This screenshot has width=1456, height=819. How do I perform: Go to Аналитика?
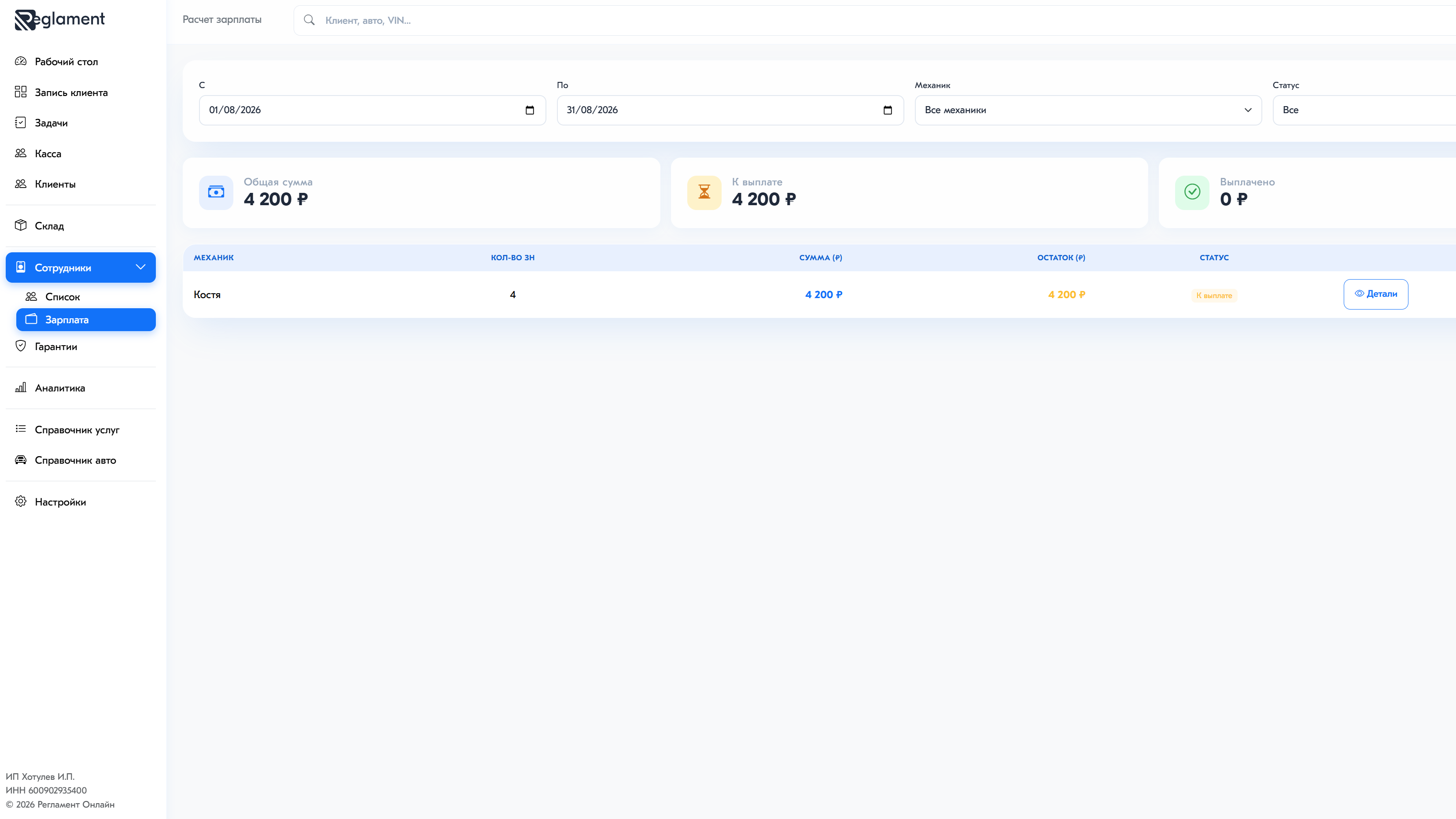point(81,388)
